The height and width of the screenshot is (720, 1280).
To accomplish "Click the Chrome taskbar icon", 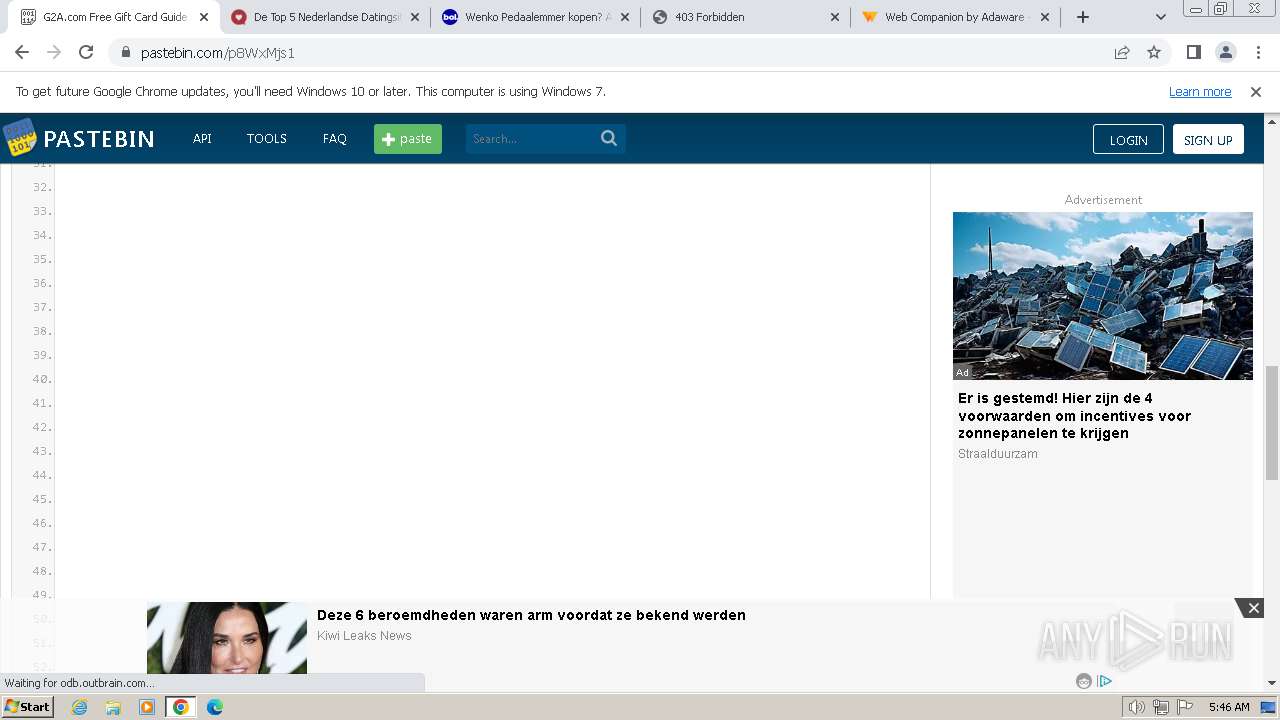I will pos(180,707).
